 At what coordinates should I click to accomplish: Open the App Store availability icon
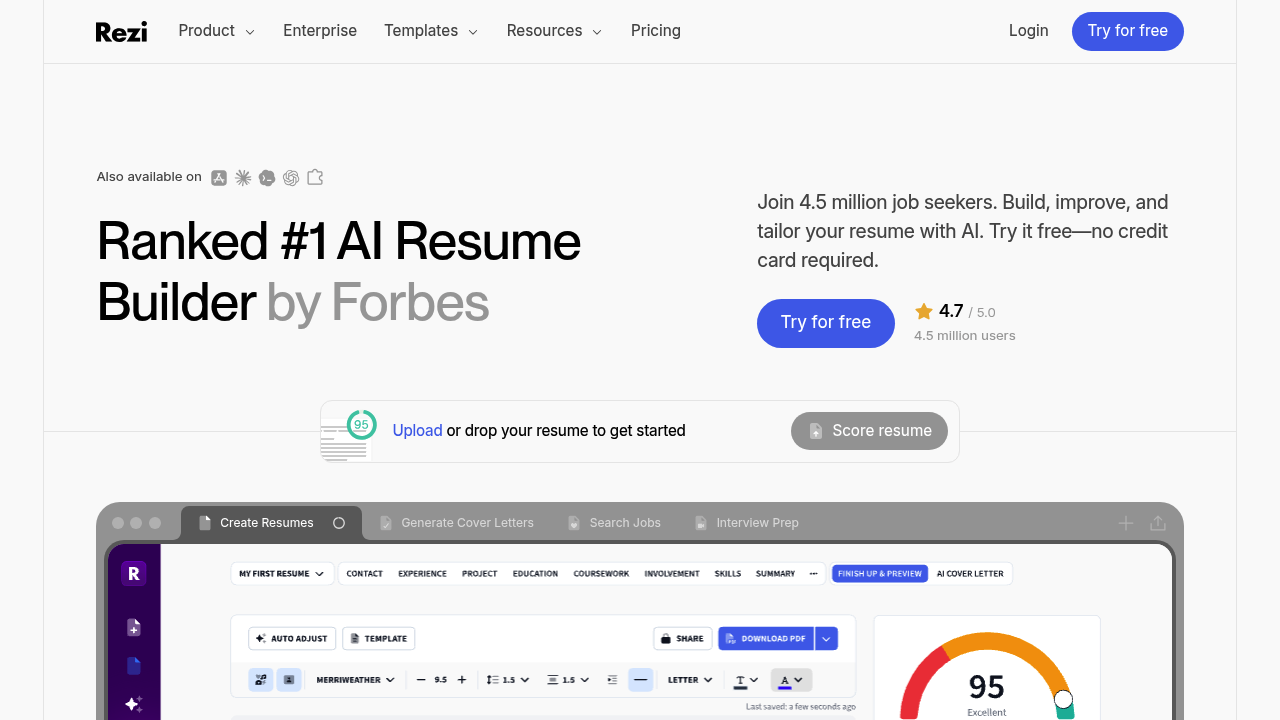pyautogui.click(x=219, y=178)
